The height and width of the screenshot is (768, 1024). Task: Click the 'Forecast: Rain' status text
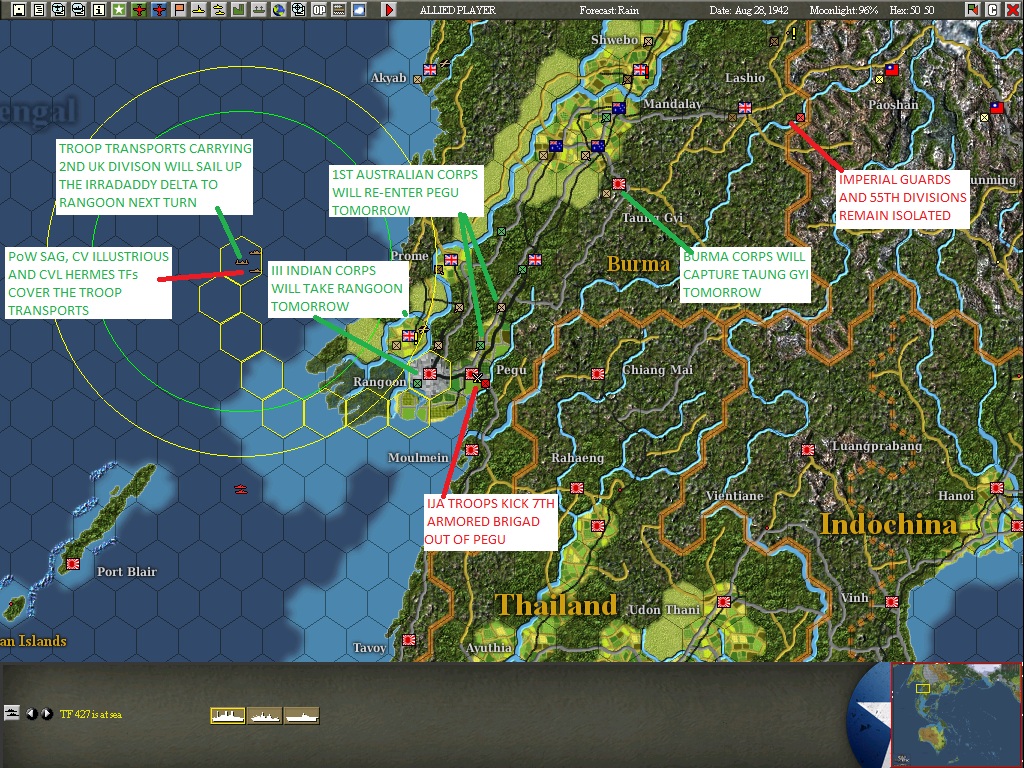609,10
